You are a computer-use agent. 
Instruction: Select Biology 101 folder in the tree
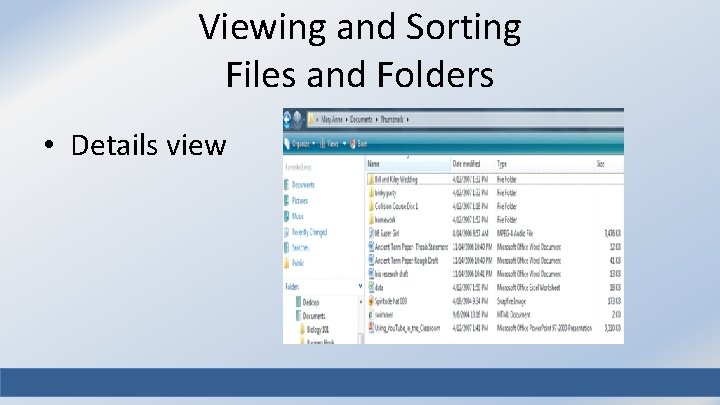[317, 330]
